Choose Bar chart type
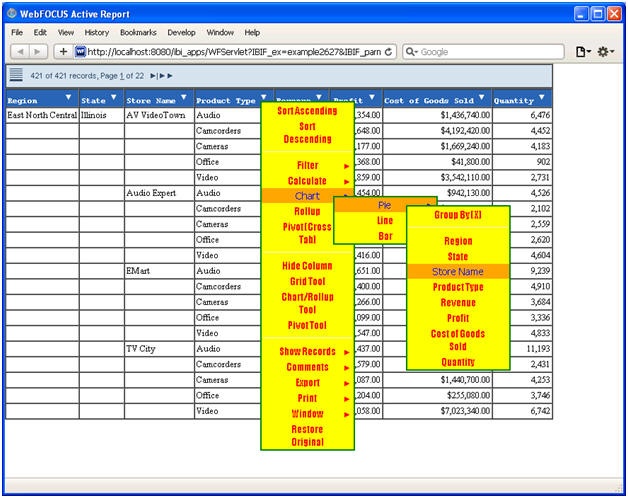The height and width of the screenshot is (498, 628). pos(384,236)
